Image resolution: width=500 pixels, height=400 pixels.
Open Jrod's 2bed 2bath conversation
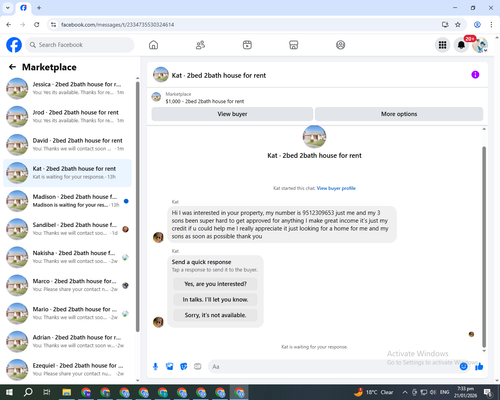[x=67, y=116]
